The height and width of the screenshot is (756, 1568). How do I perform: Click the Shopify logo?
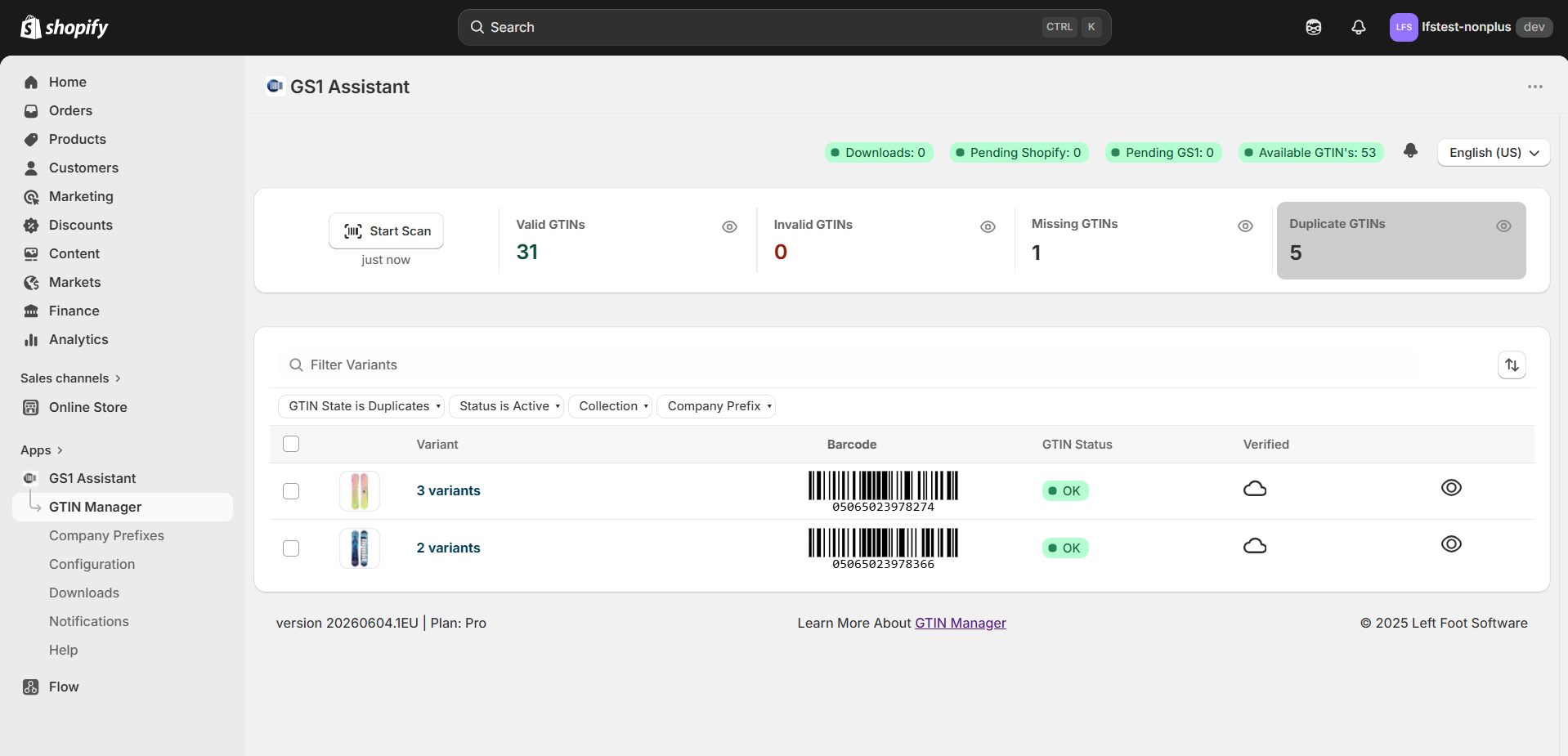tap(65, 27)
